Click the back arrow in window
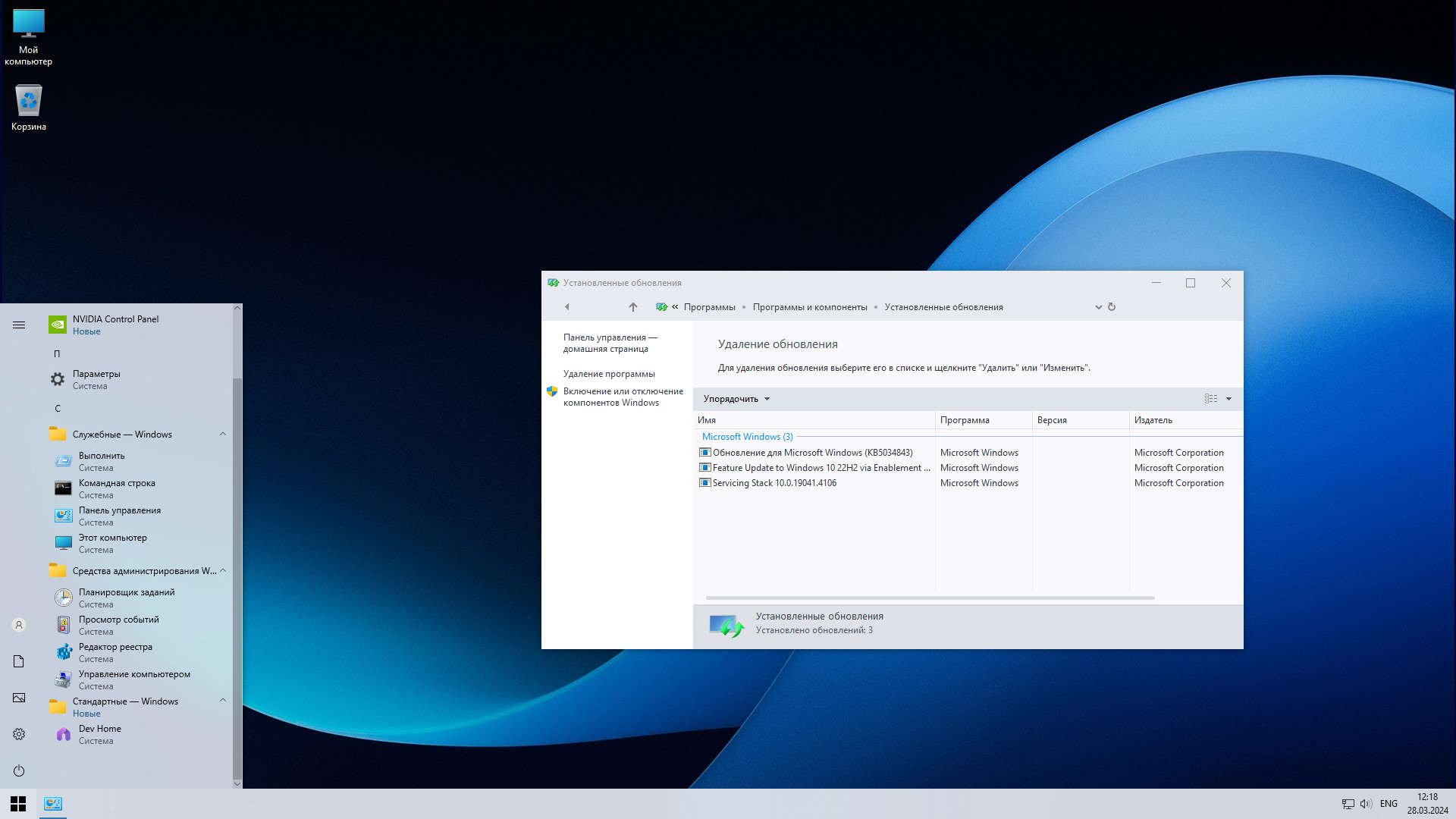This screenshot has width=1456, height=819. (x=567, y=307)
